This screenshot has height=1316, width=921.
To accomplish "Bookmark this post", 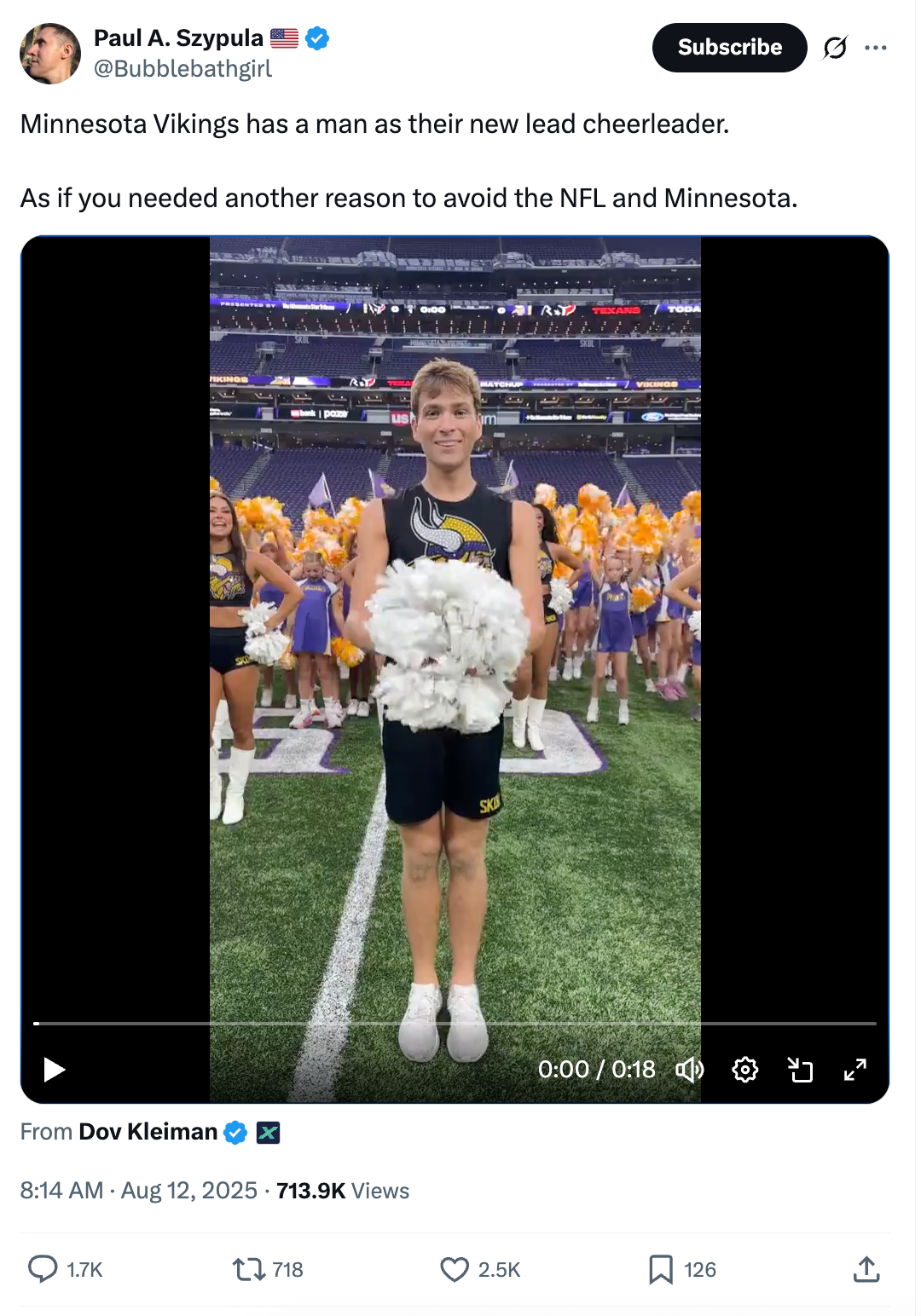I will click(x=660, y=1269).
